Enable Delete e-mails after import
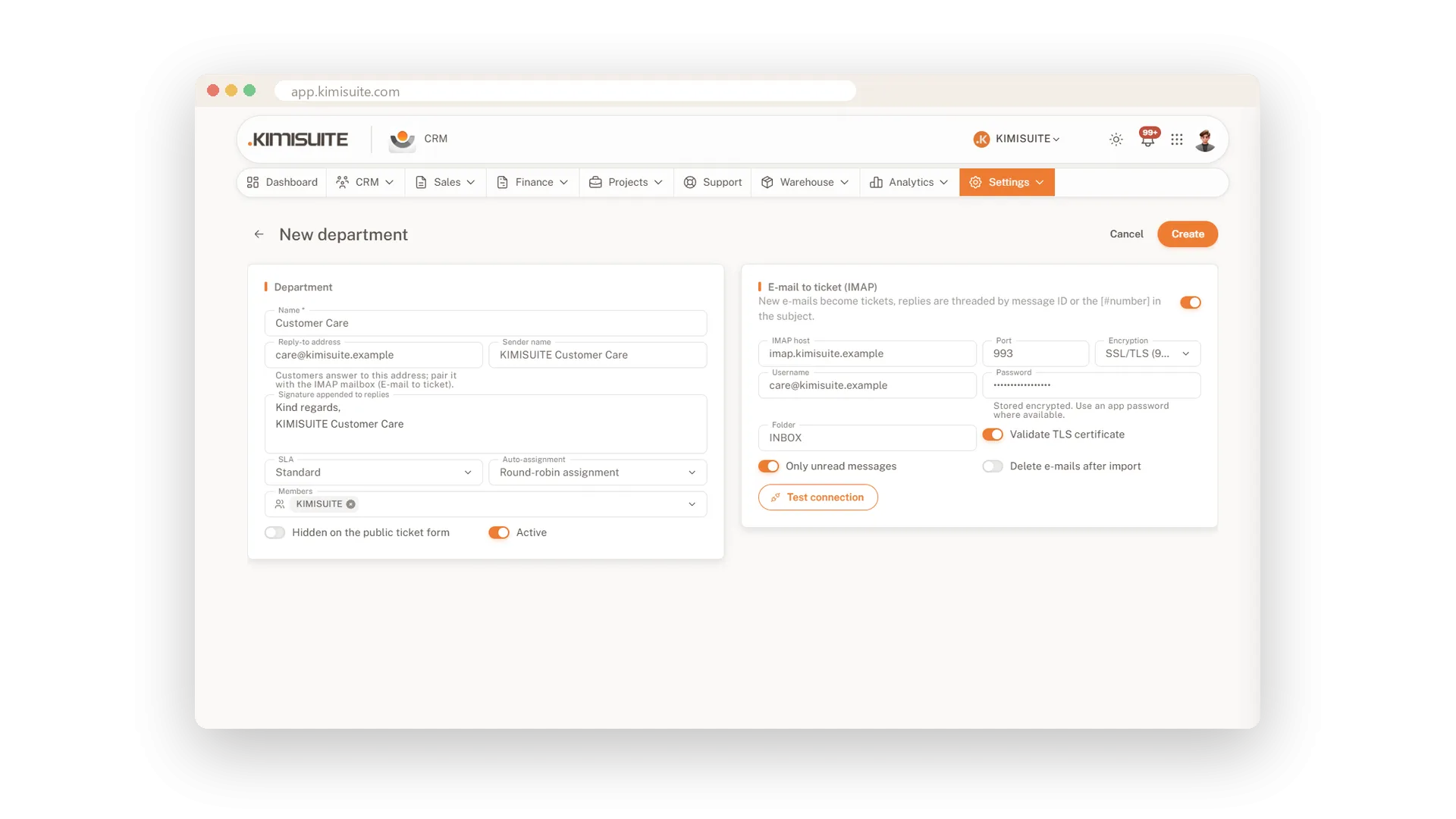Screen dimensions: 1456x819 click(993, 466)
